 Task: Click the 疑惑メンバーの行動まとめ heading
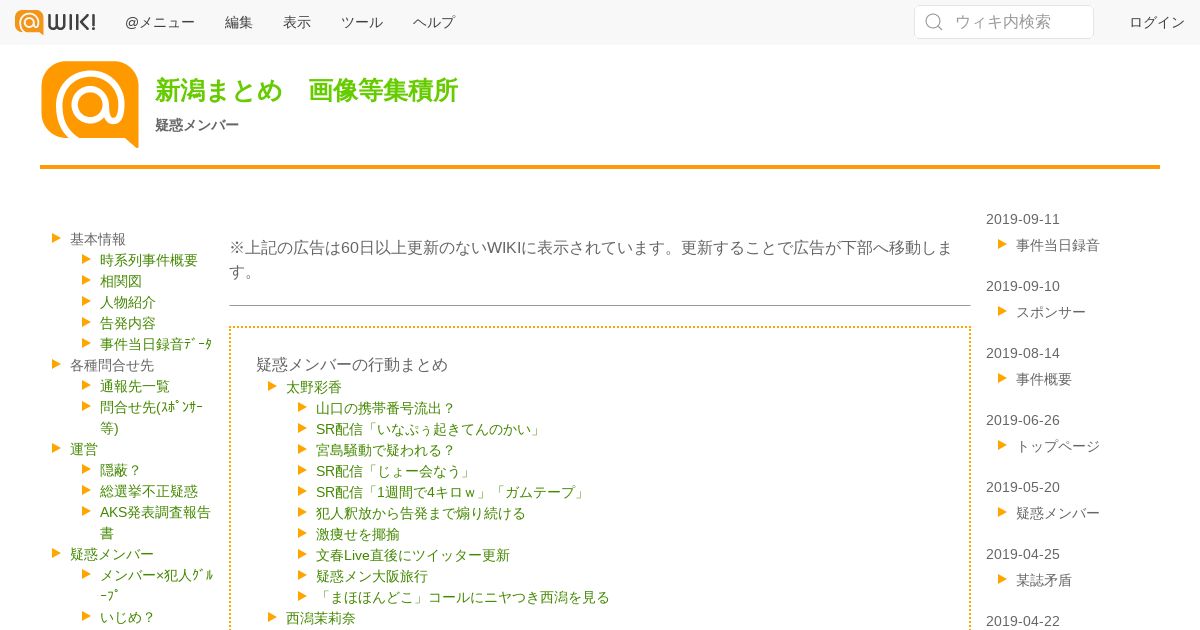352,365
